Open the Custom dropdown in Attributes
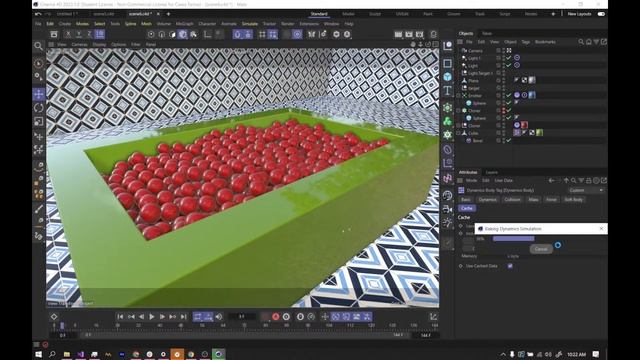The image size is (640, 360). (586, 190)
